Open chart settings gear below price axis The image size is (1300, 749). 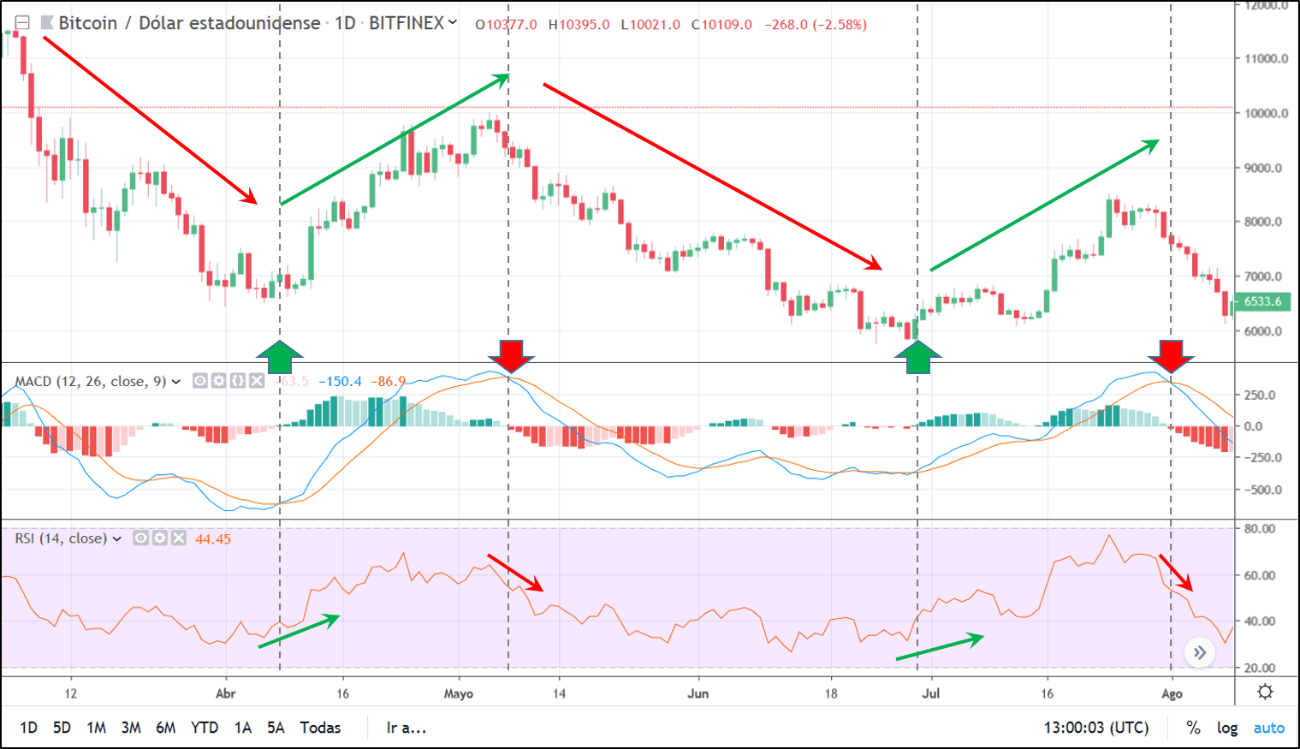(1265, 692)
